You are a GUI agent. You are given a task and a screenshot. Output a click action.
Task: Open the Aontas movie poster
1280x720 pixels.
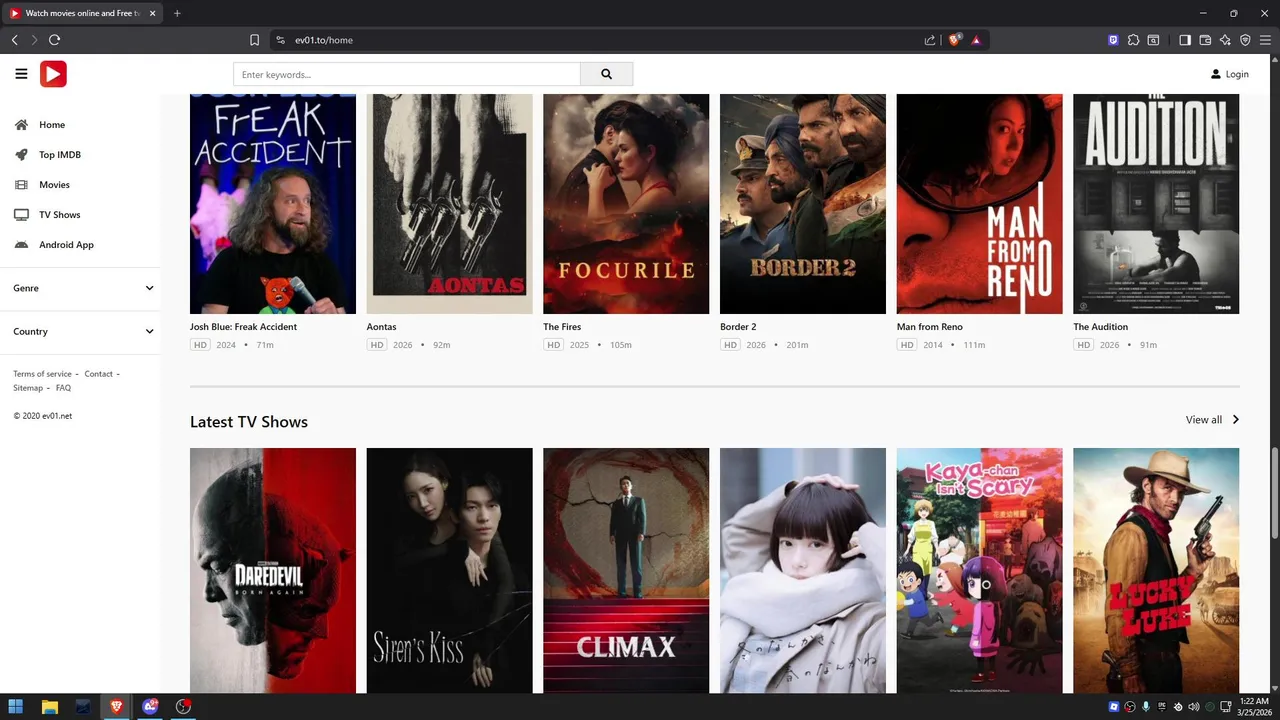click(x=449, y=204)
